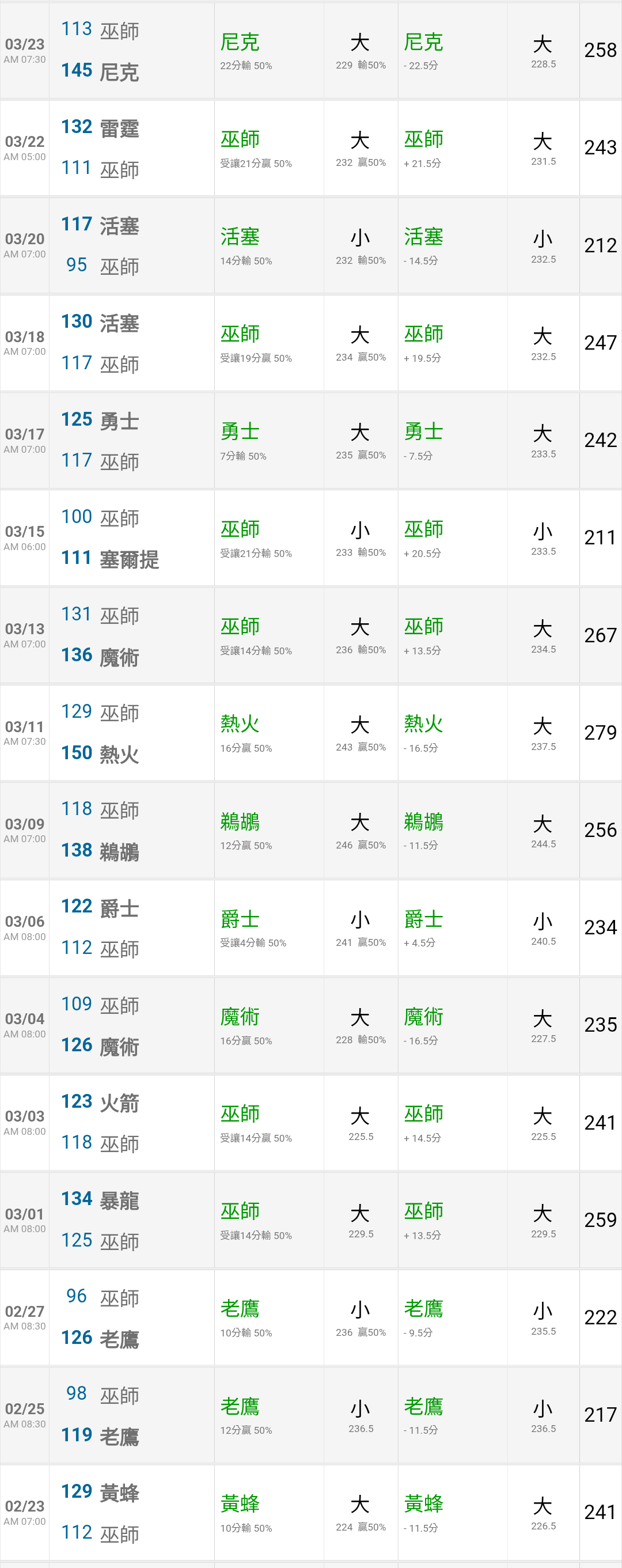Click total score 247
This screenshot has width=622, height=1568.
(600, 343)
